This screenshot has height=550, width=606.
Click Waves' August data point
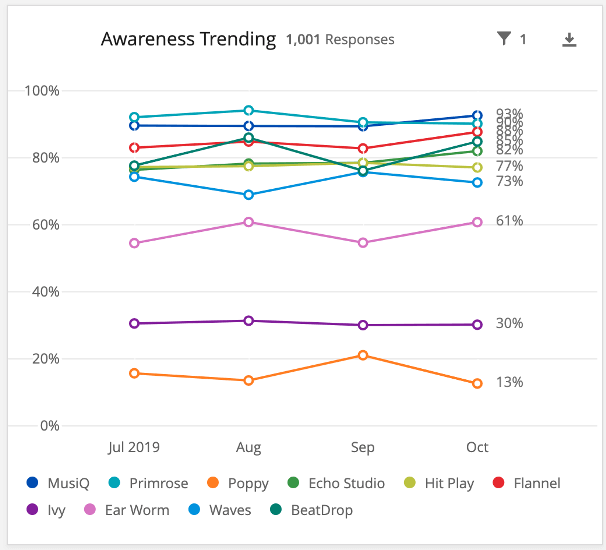(248, 194)
